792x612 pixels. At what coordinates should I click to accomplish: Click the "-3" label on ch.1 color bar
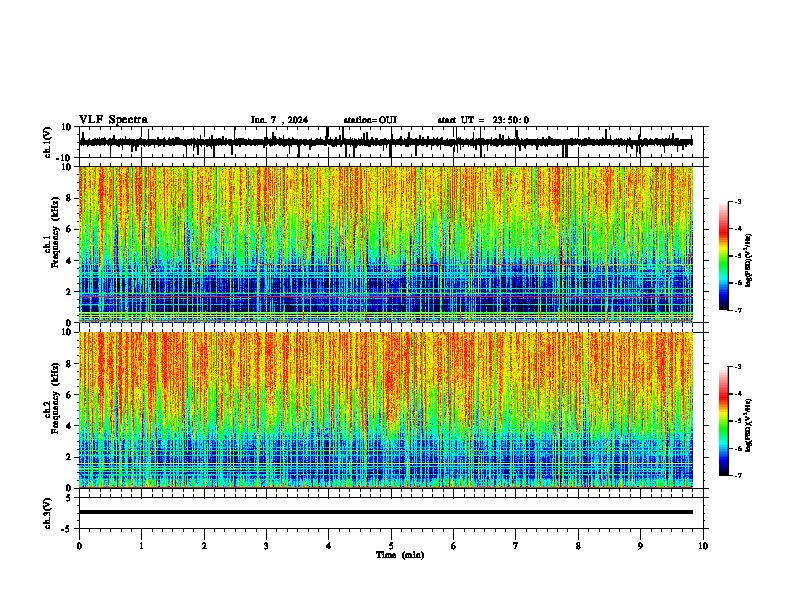(x=737, y=201)
